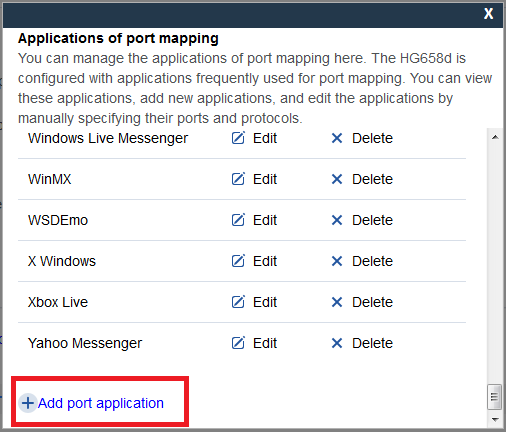The image size is (506, 432).
Task: Choose Delete for WSDEmo
Action: (x=372, y=220)
